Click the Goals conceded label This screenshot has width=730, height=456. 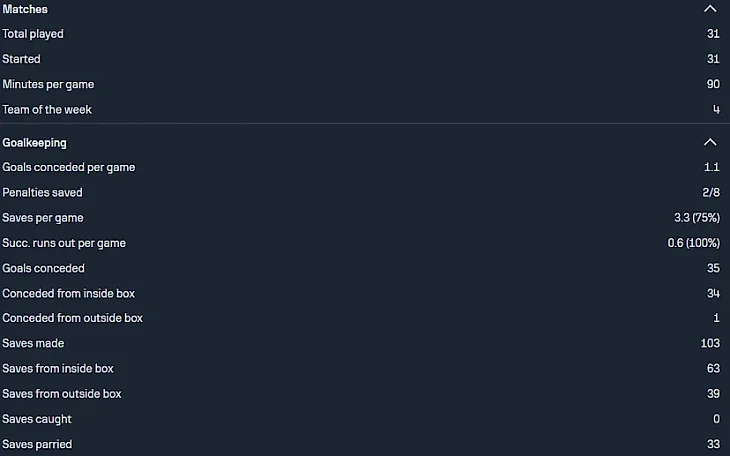[x=44, y=268]
